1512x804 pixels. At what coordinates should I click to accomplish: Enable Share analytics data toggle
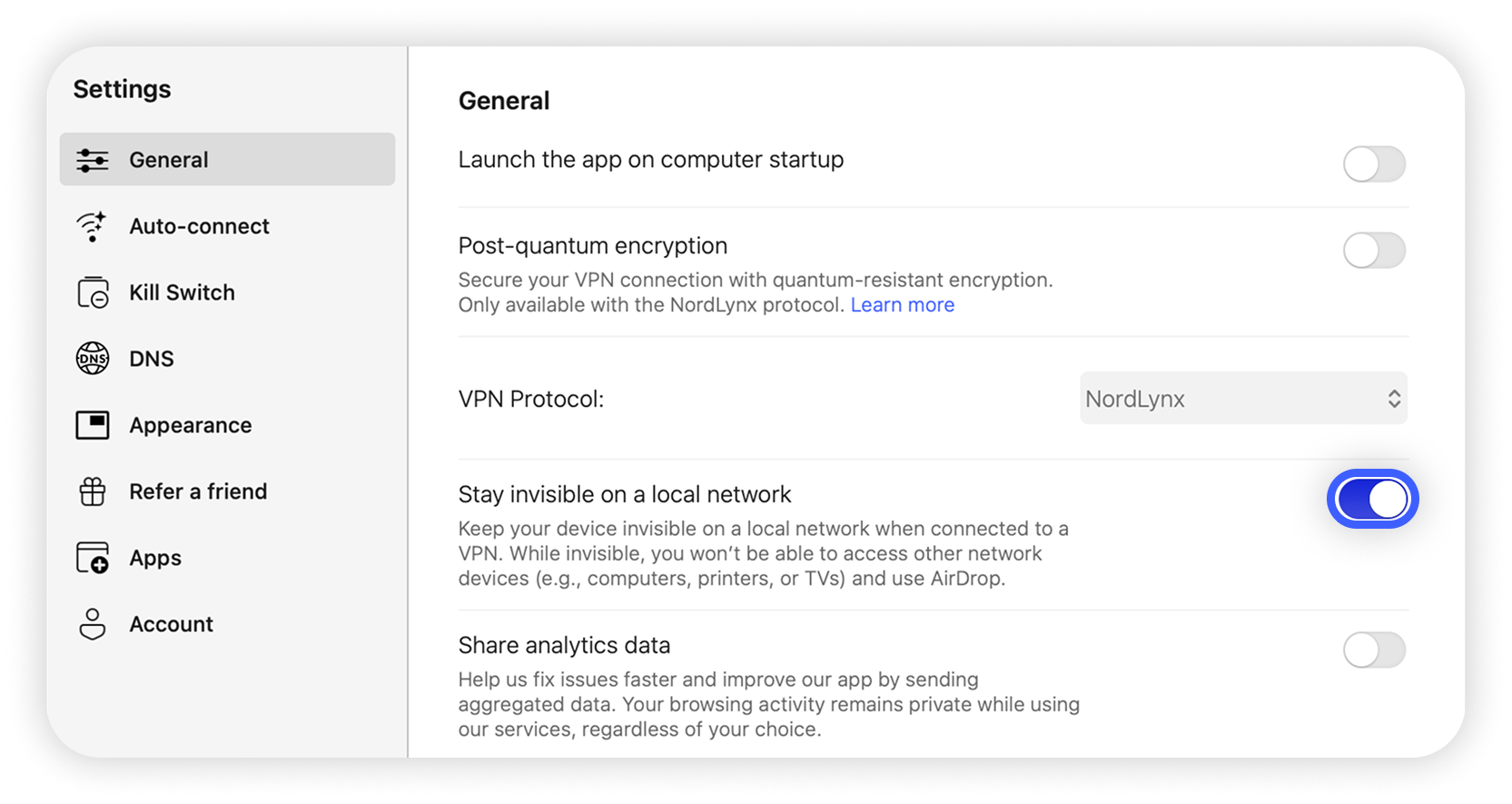tap(1374, 650)
